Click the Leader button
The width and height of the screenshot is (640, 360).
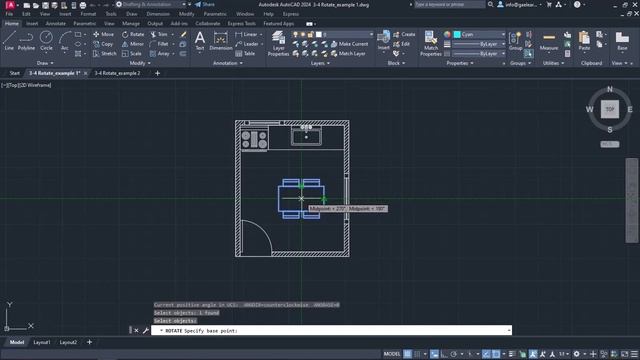click(247, 44)
